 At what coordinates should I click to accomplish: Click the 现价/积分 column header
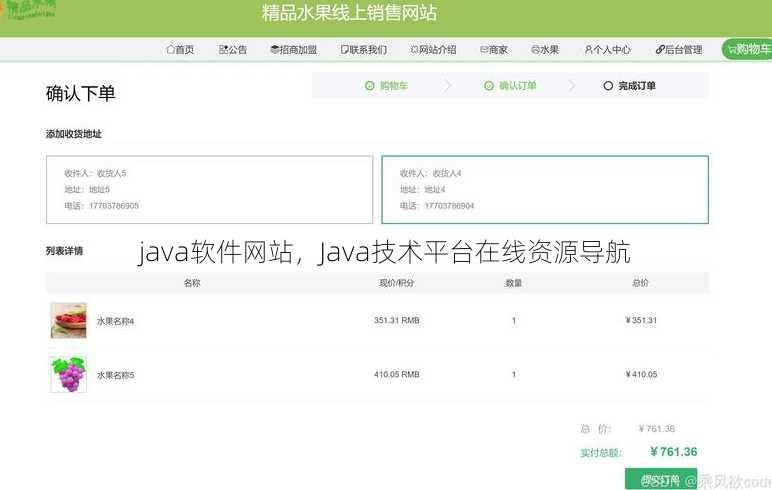coord(397,283)
